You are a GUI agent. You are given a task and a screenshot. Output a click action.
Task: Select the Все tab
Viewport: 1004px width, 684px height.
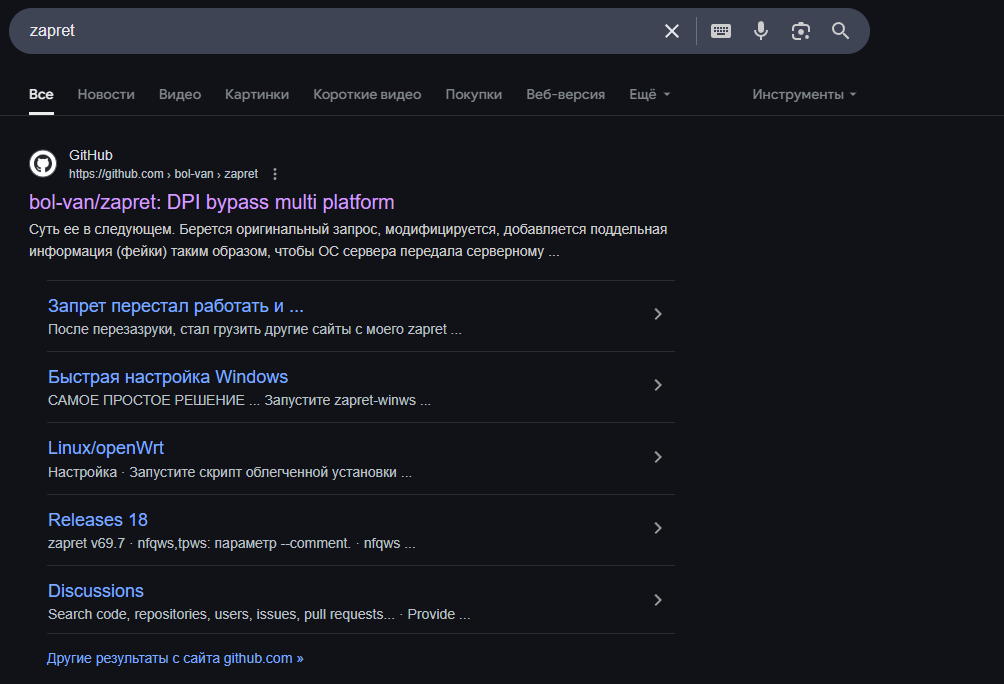pyautogui.click(x=41, y=95)
